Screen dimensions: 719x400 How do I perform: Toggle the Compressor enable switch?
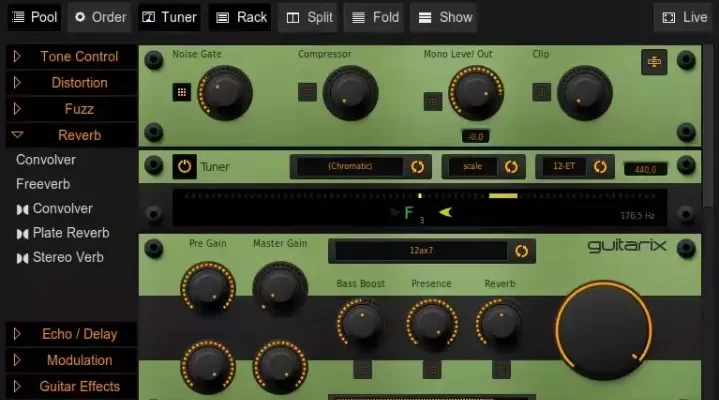coord(307,93)
